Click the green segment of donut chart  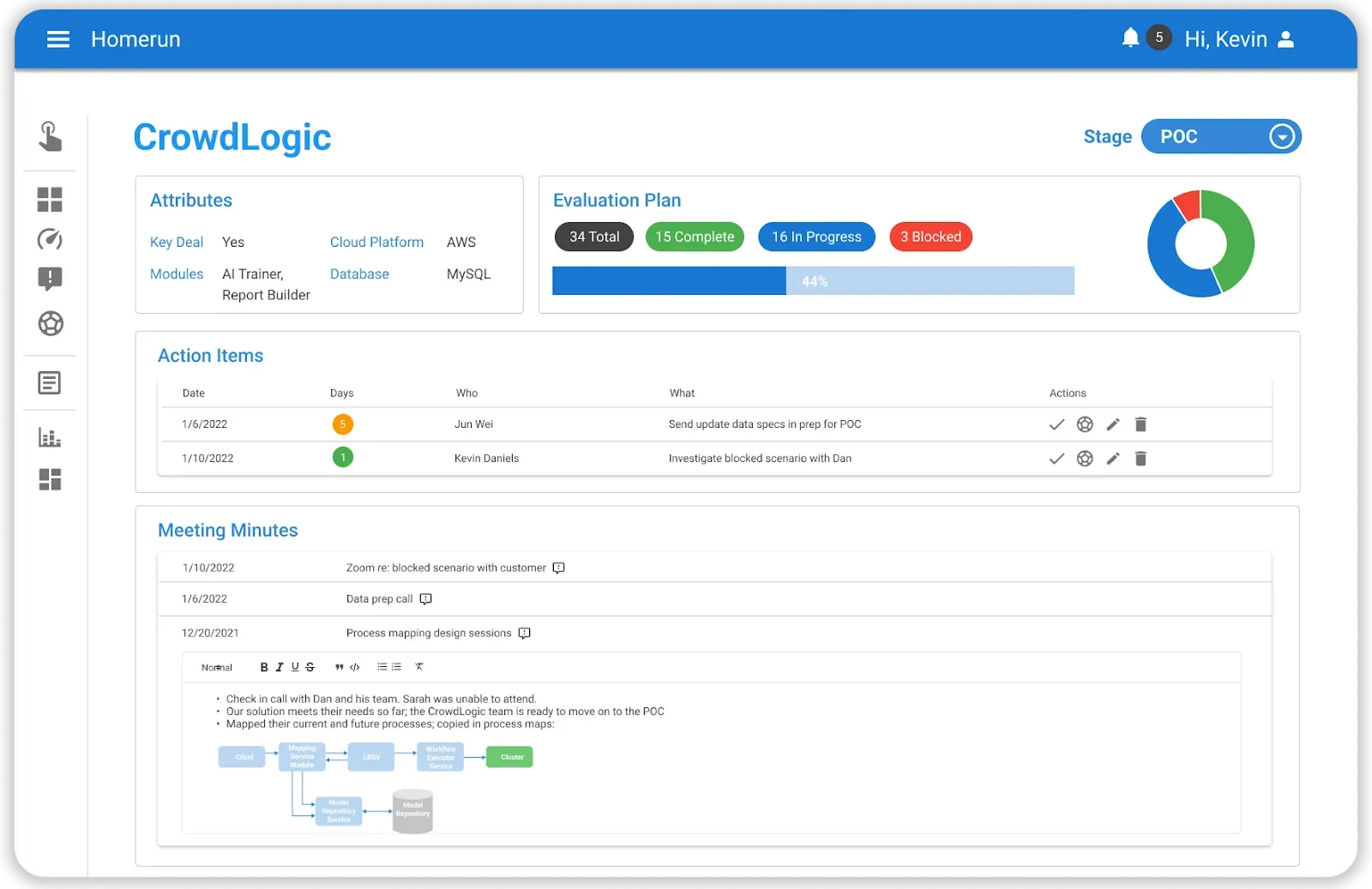pos(1237,243)
